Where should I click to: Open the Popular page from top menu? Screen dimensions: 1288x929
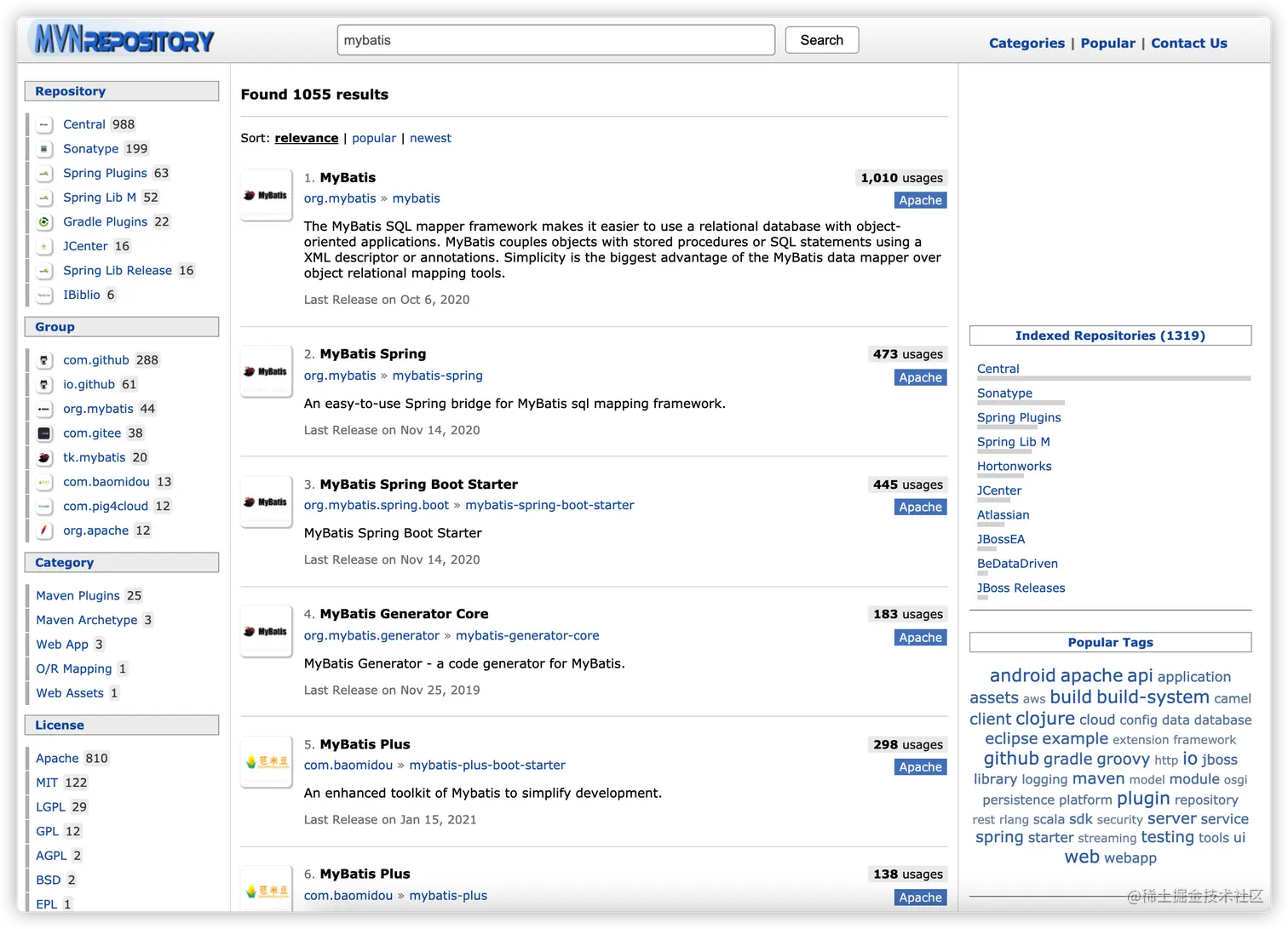coord(1107,43)
